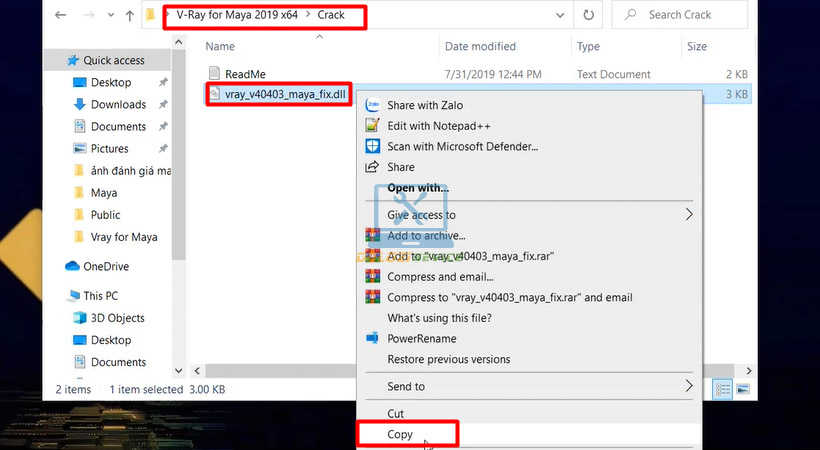Switch to details view layout icon
Viewport: 820px width, 450px height.
coord(723,389)
